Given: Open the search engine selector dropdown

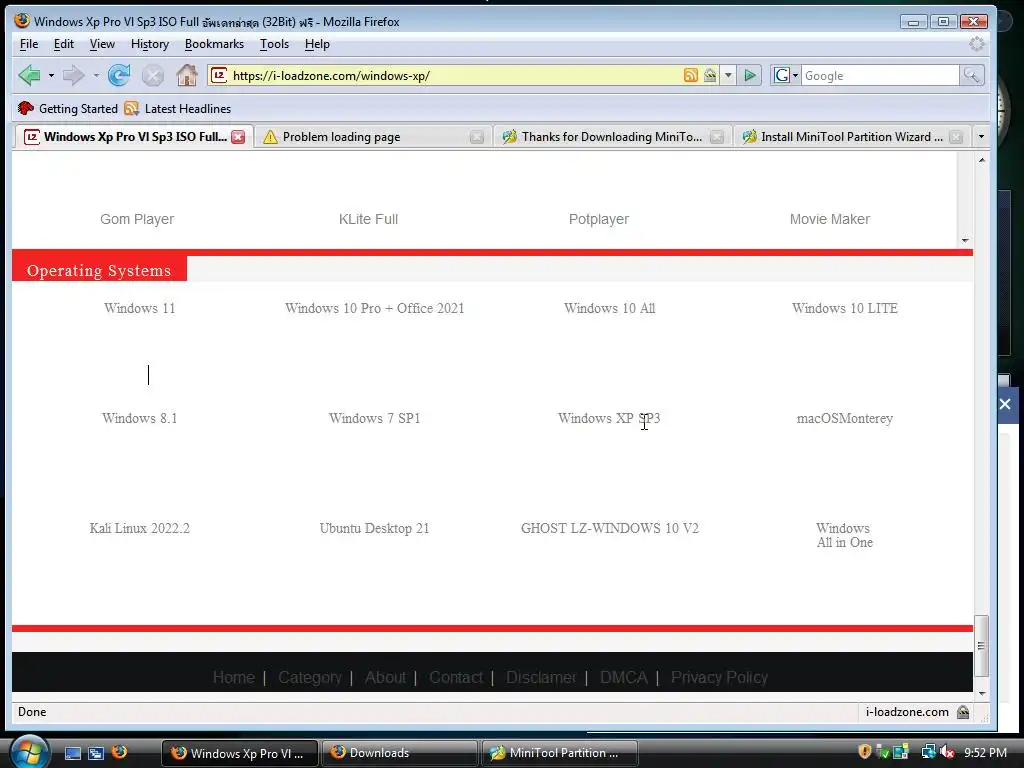Looking at the screenshot, I should [795, 76].
